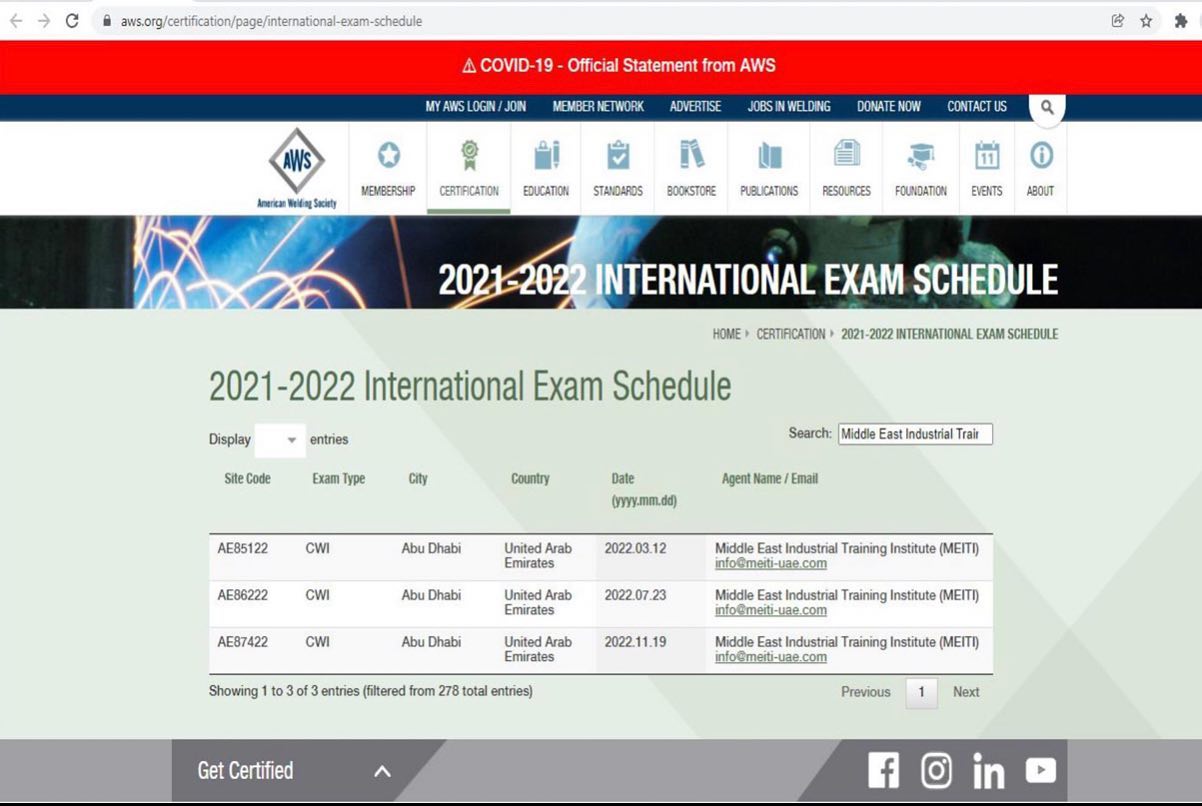The width and height of the screenshot is (1202, 806).
Task: Click the Showing 1 to 3 entries text
Action: point(371,691)
